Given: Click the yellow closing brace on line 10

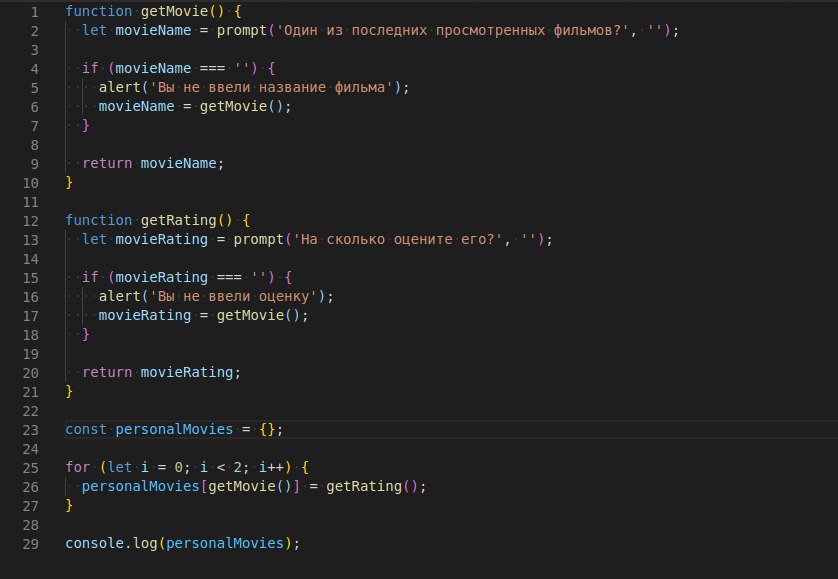Looking at the screenshot, I should tap(69, 182).
